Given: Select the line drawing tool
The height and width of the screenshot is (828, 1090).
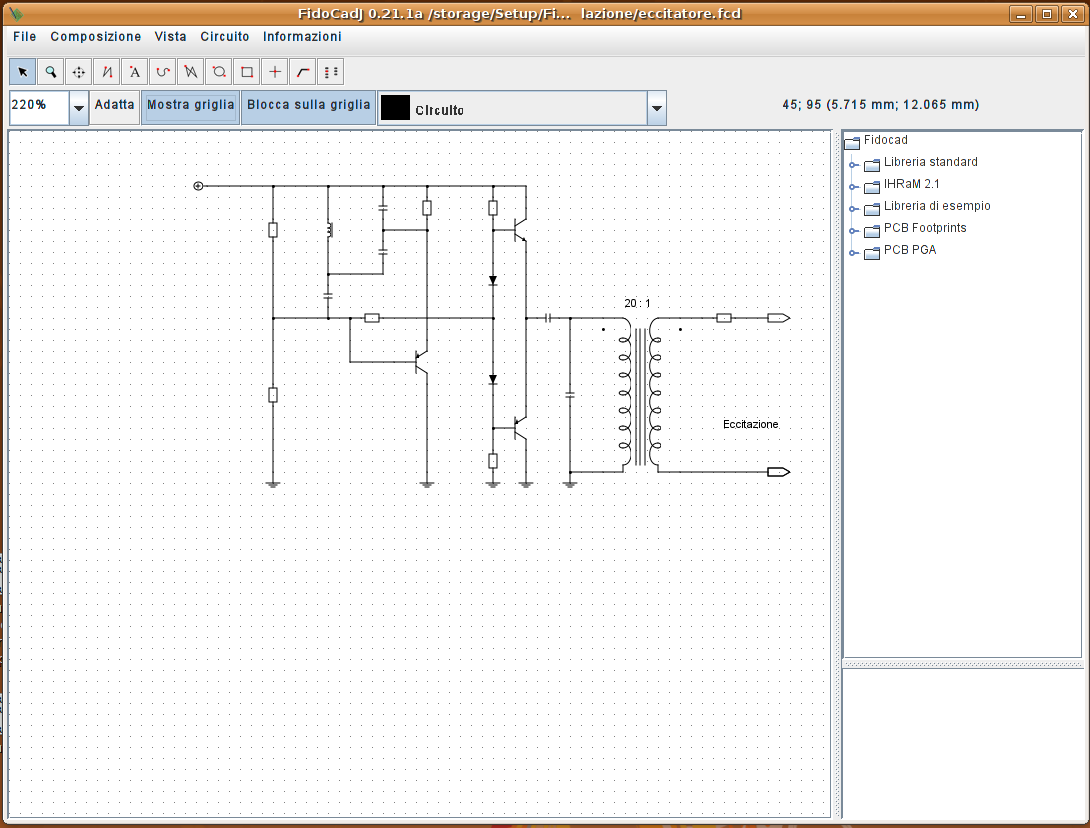Looking at the screenshot, I should coord(107,72).
